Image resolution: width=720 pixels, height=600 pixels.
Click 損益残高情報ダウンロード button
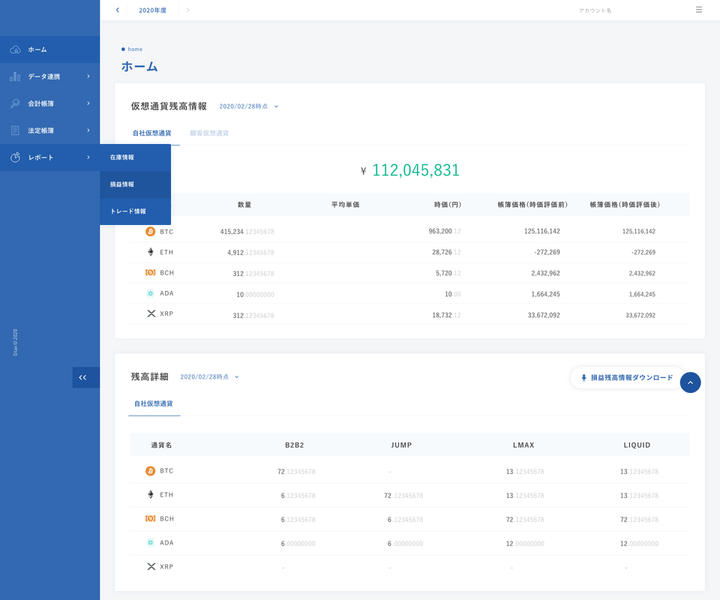pyautogui.click(x=628, y=378)
